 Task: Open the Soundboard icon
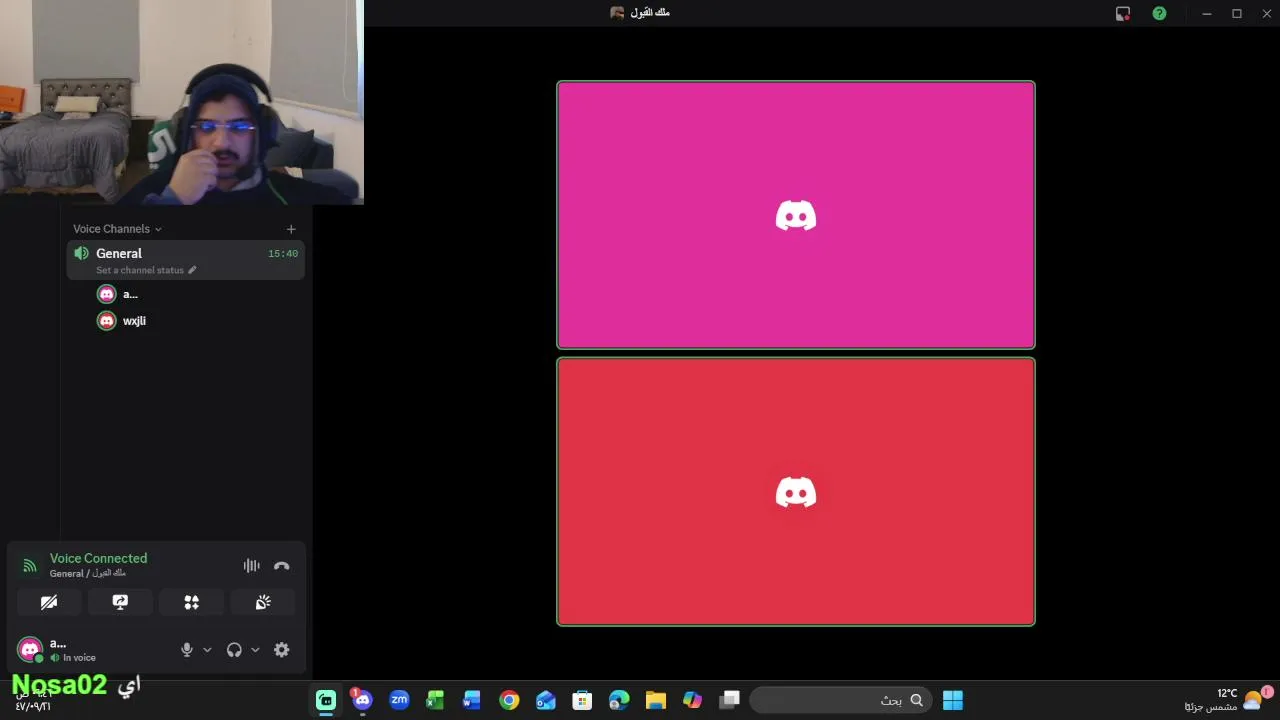(x=263, y=602)
